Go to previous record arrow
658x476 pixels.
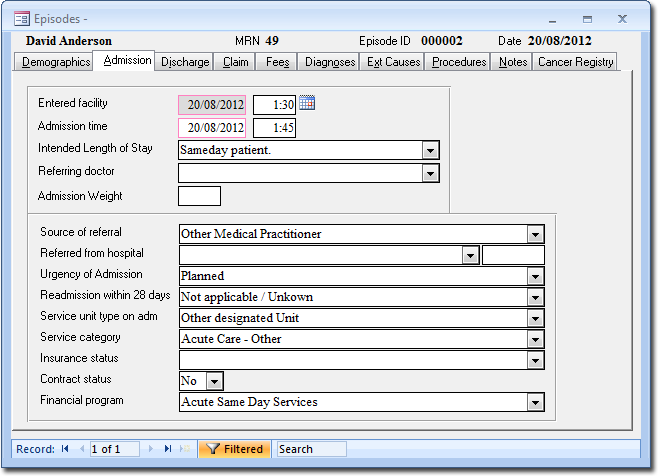[x=81, y=449]
